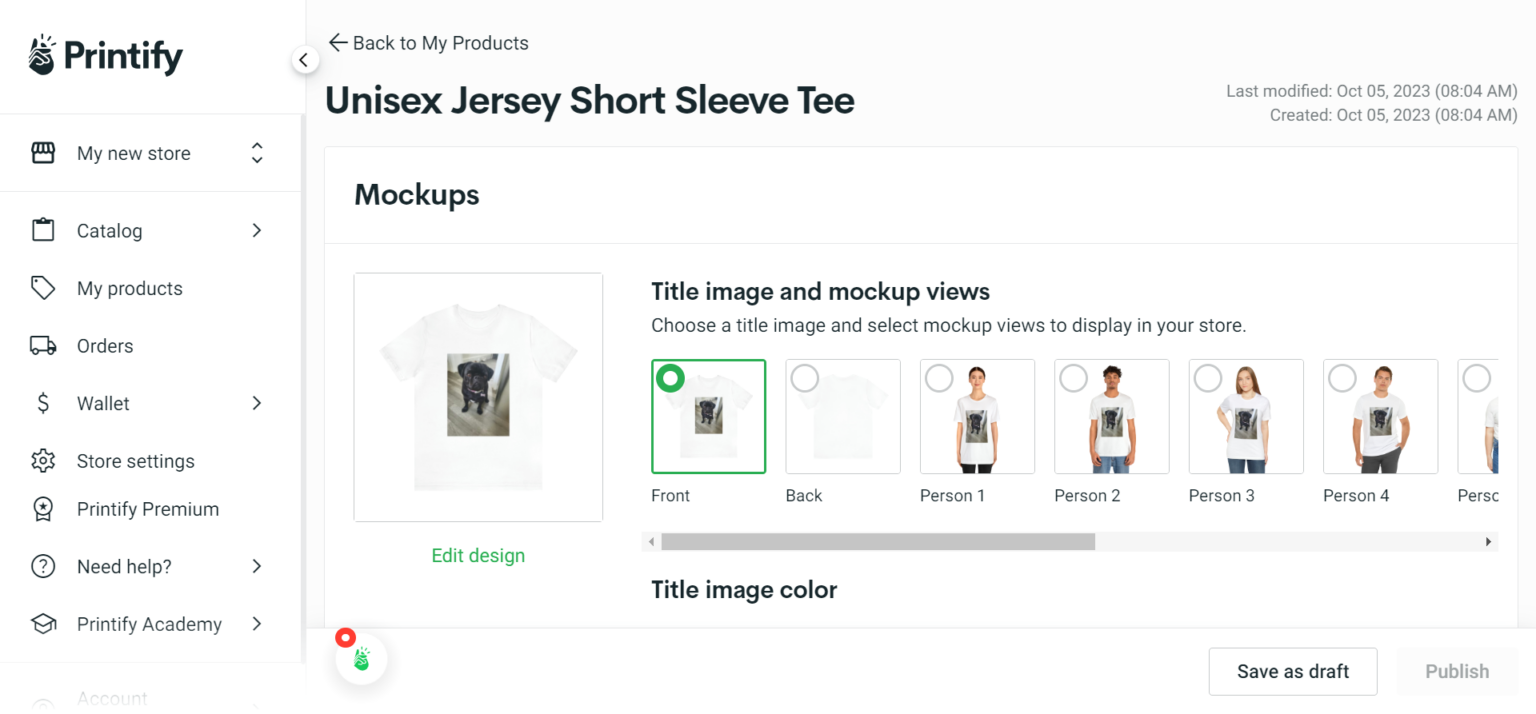
Task: Click the Edit design link
Action: [478, 555]
